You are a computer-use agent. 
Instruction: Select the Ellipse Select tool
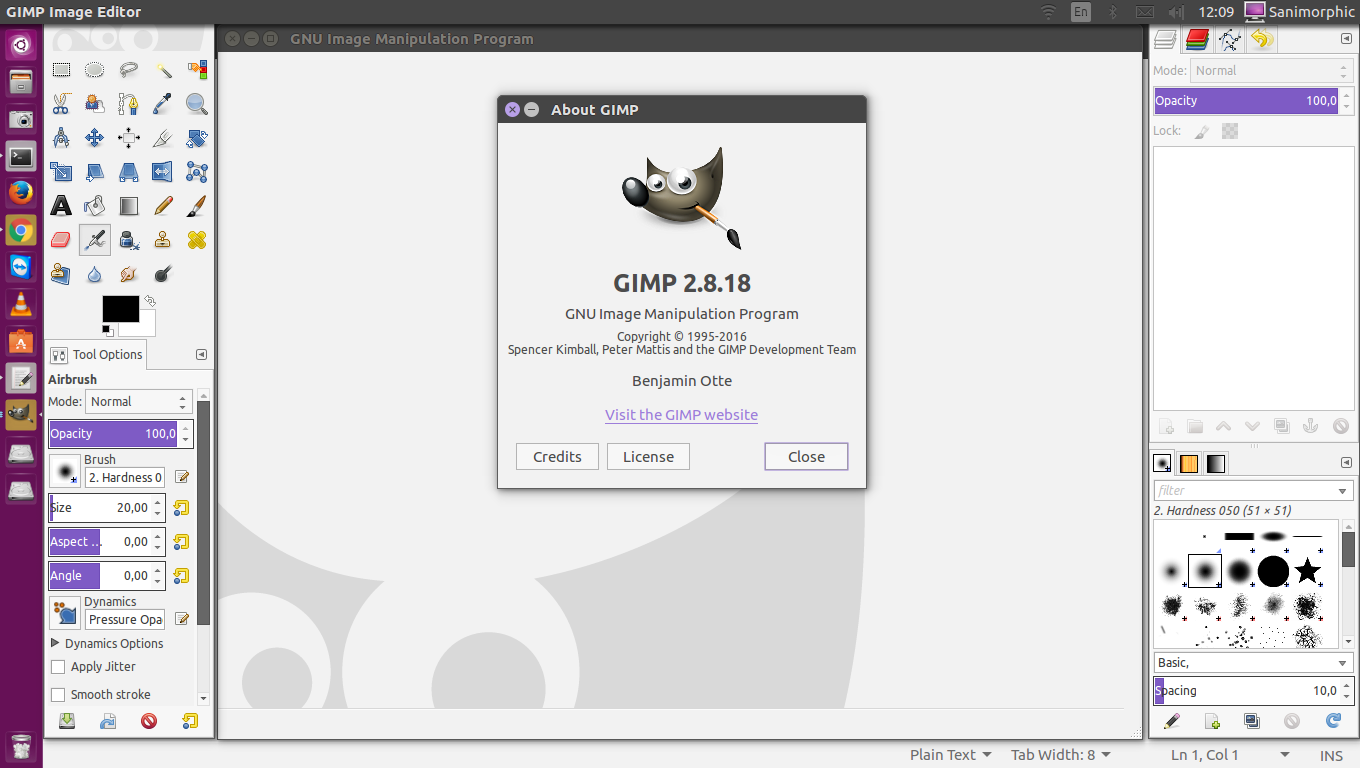tap(95, 70)
